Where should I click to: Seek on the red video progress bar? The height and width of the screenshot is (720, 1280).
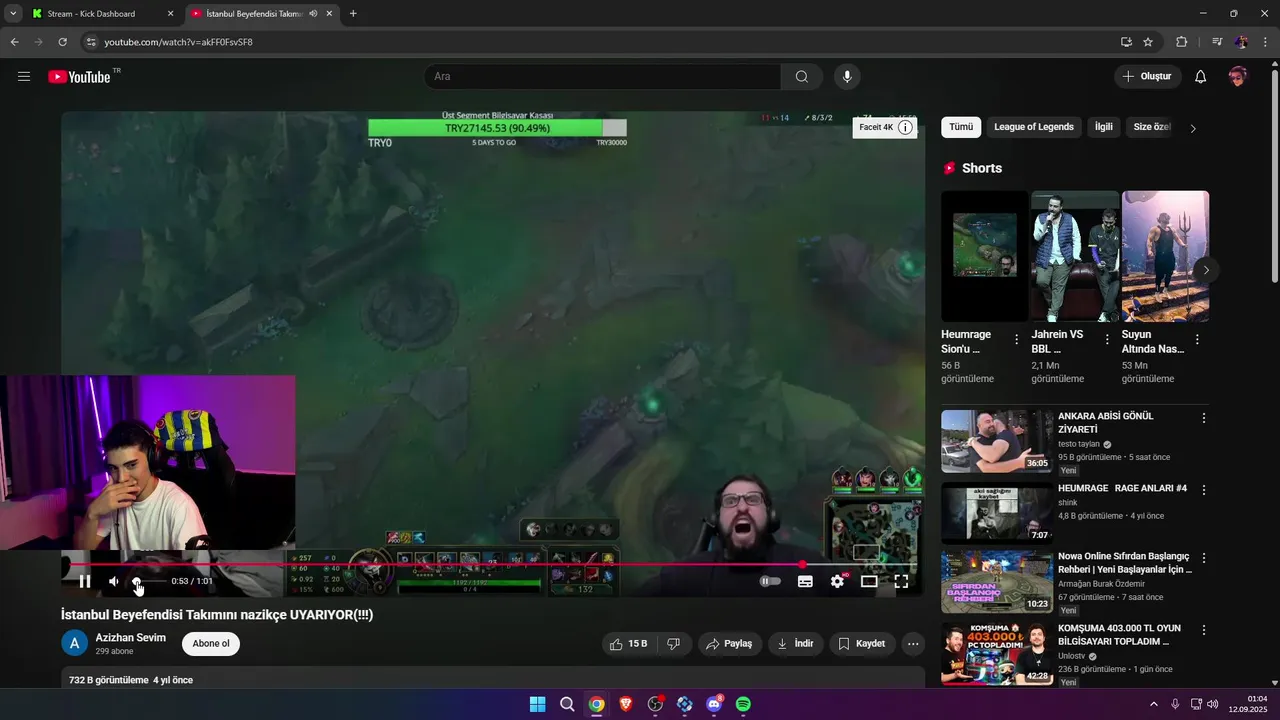[492, 565]
